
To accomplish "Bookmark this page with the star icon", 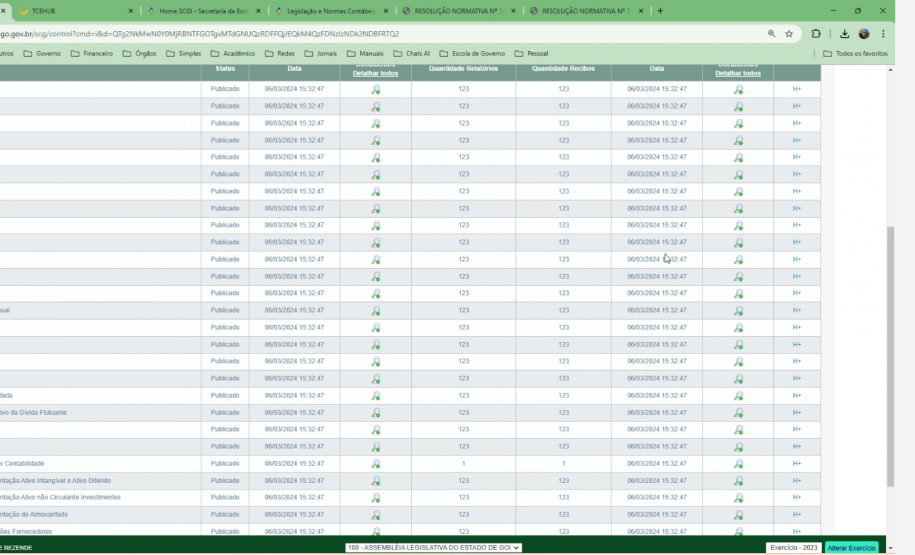I will point(789,33).
